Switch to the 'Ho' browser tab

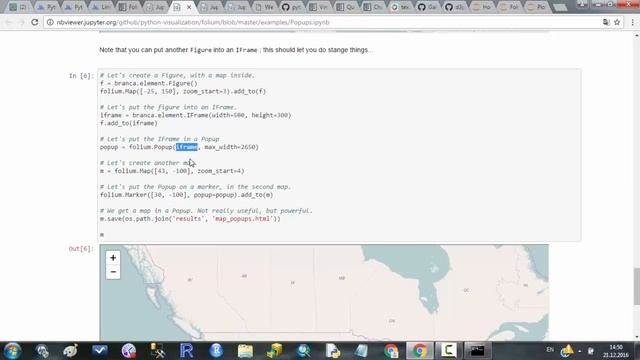tap(482, 7)
